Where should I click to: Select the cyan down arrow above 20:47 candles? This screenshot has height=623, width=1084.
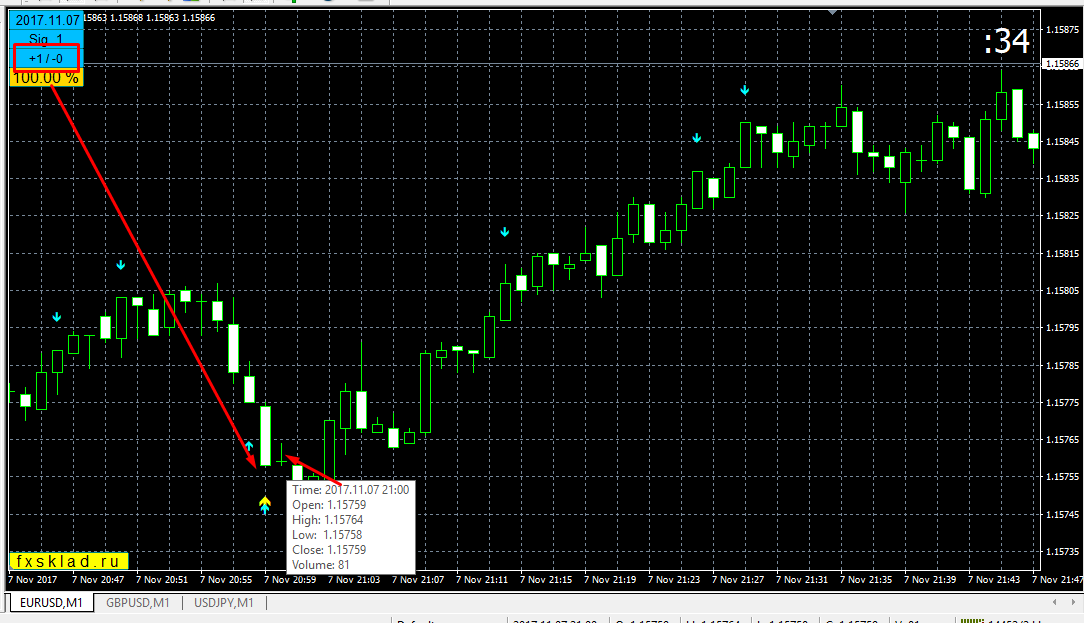tap(121, 265)
